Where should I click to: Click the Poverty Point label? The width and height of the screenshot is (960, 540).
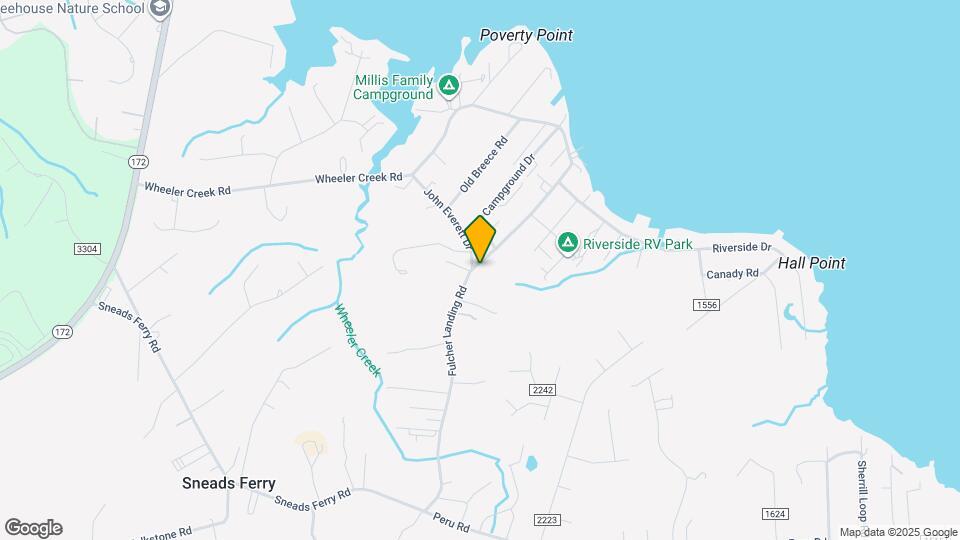tap(526, 35)
